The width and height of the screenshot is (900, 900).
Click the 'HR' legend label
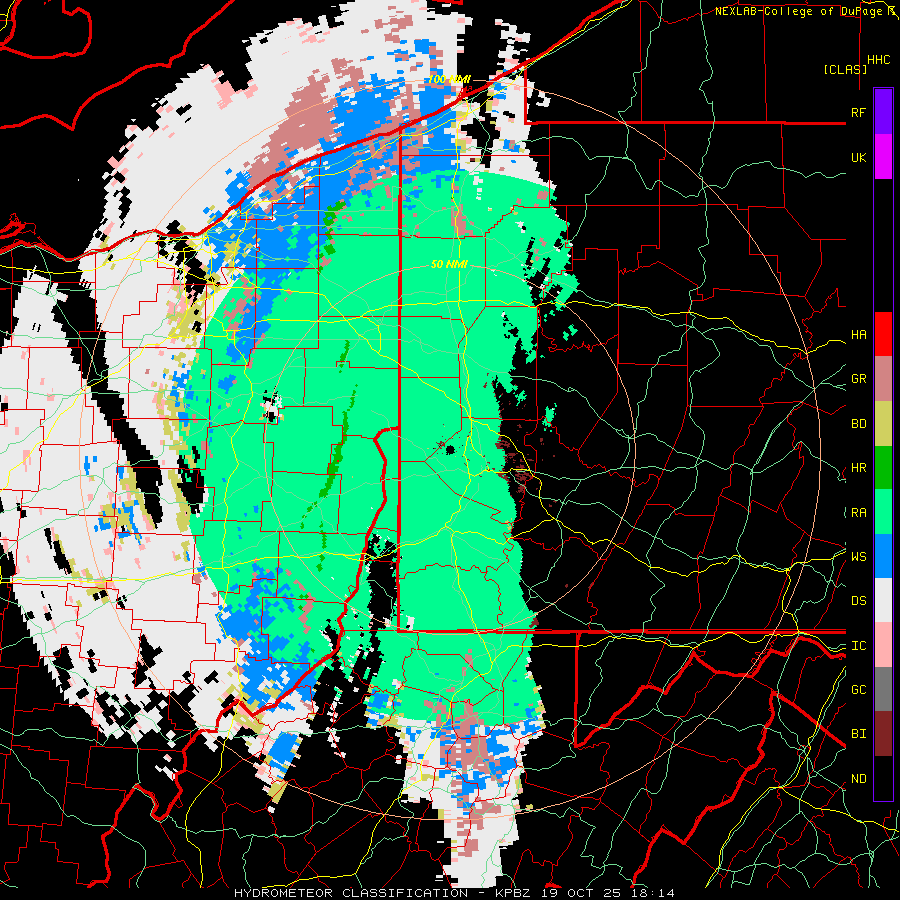click(x=858, y=468)
